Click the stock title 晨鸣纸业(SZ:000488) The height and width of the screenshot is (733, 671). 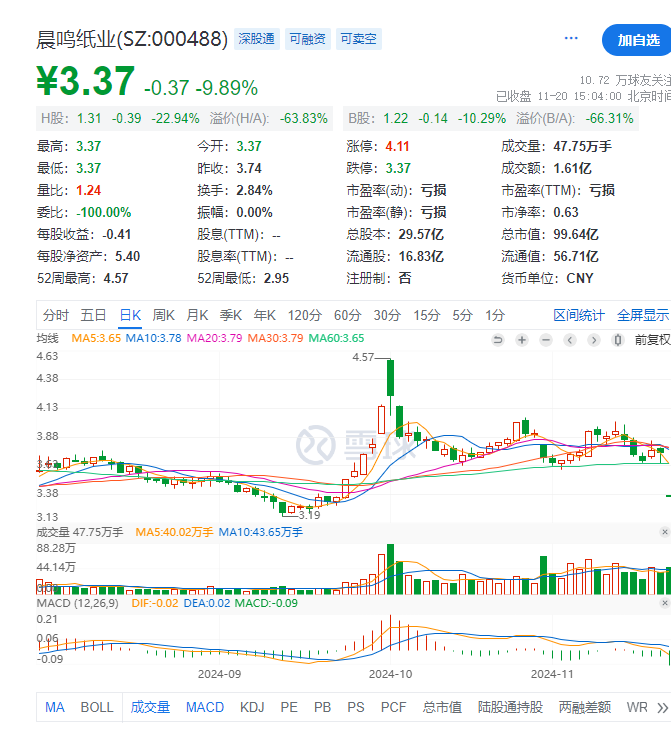132,39
